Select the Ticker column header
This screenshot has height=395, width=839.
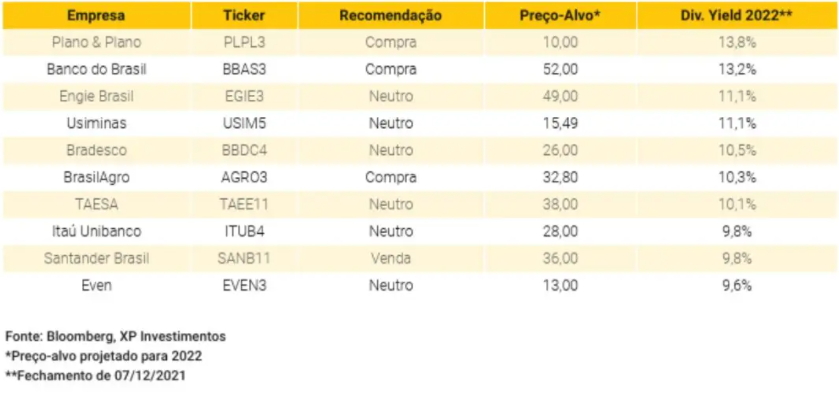click(244, 16)
